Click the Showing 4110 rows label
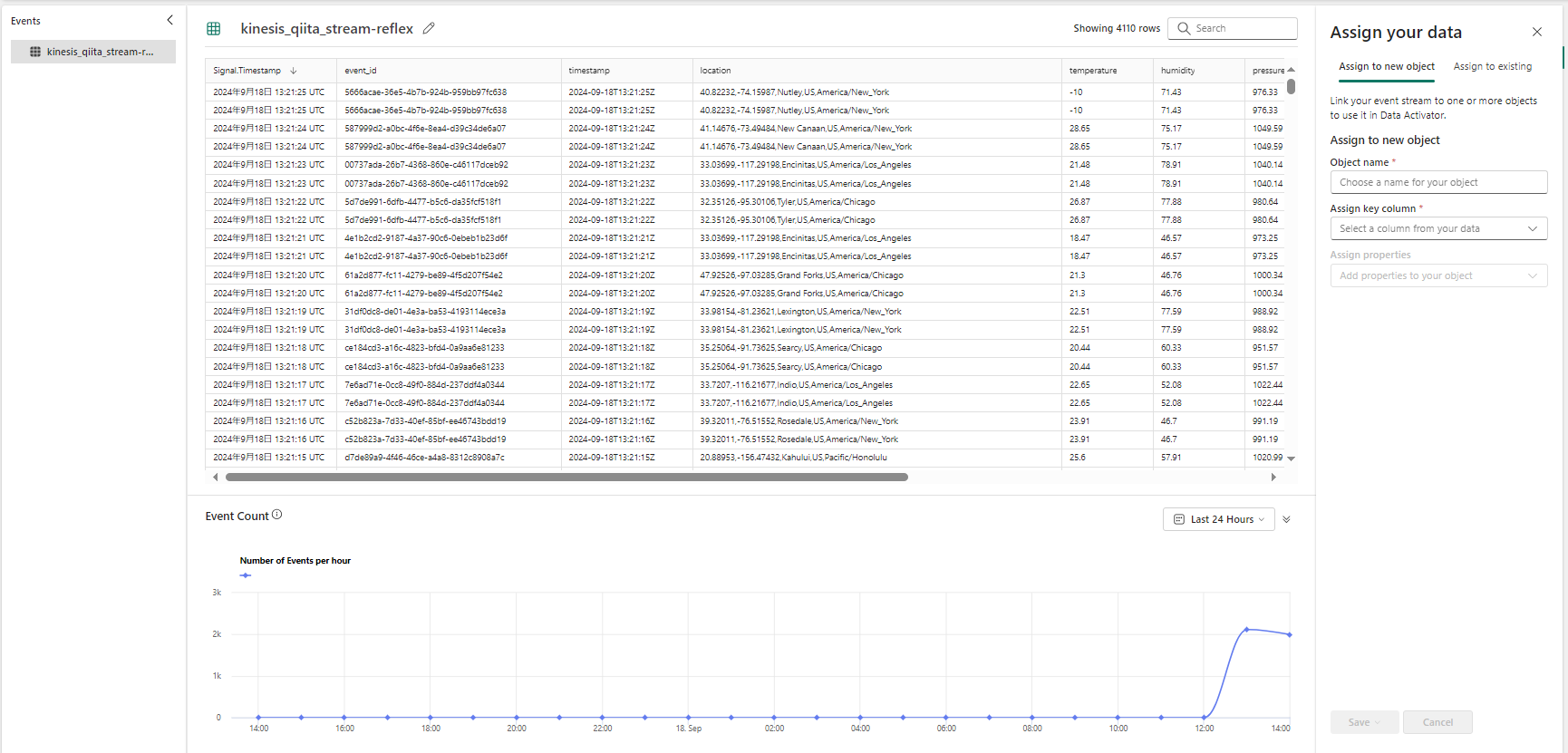The height and width of the screenshot is (753, 1568). click(1117, 28)
